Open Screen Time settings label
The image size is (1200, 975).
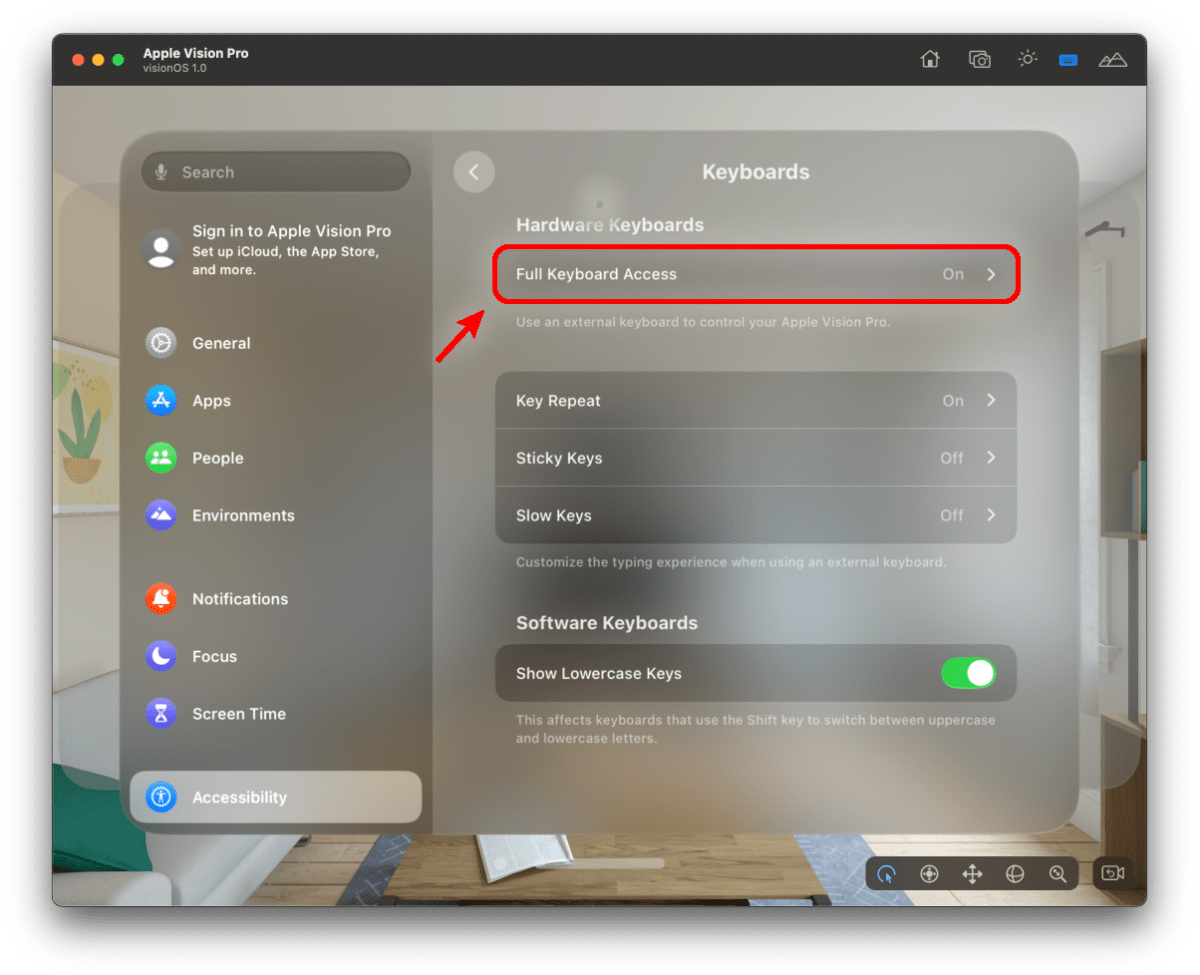239,714
